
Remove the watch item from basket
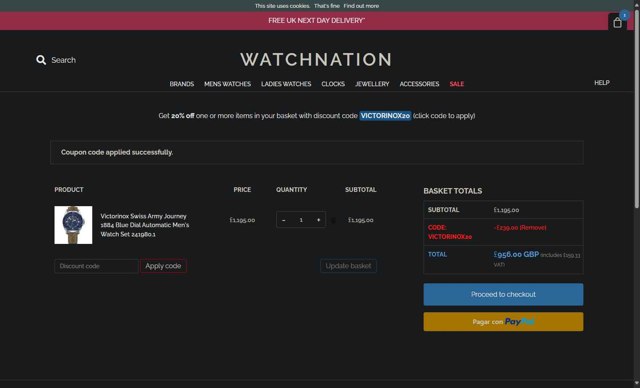tap(333, 221)
